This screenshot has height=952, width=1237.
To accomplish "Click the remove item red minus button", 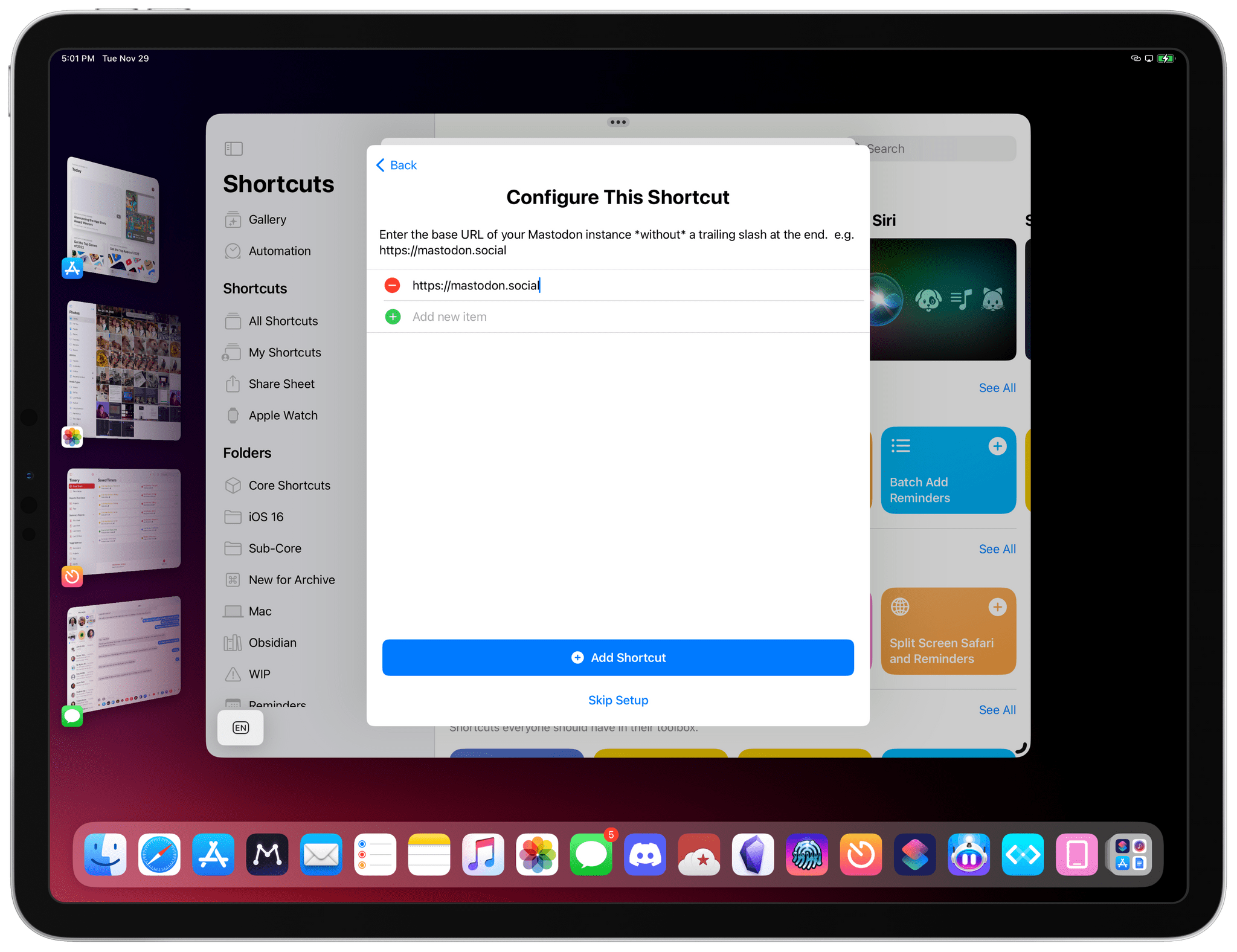I will pyautogui.click(x=391, y=285).
